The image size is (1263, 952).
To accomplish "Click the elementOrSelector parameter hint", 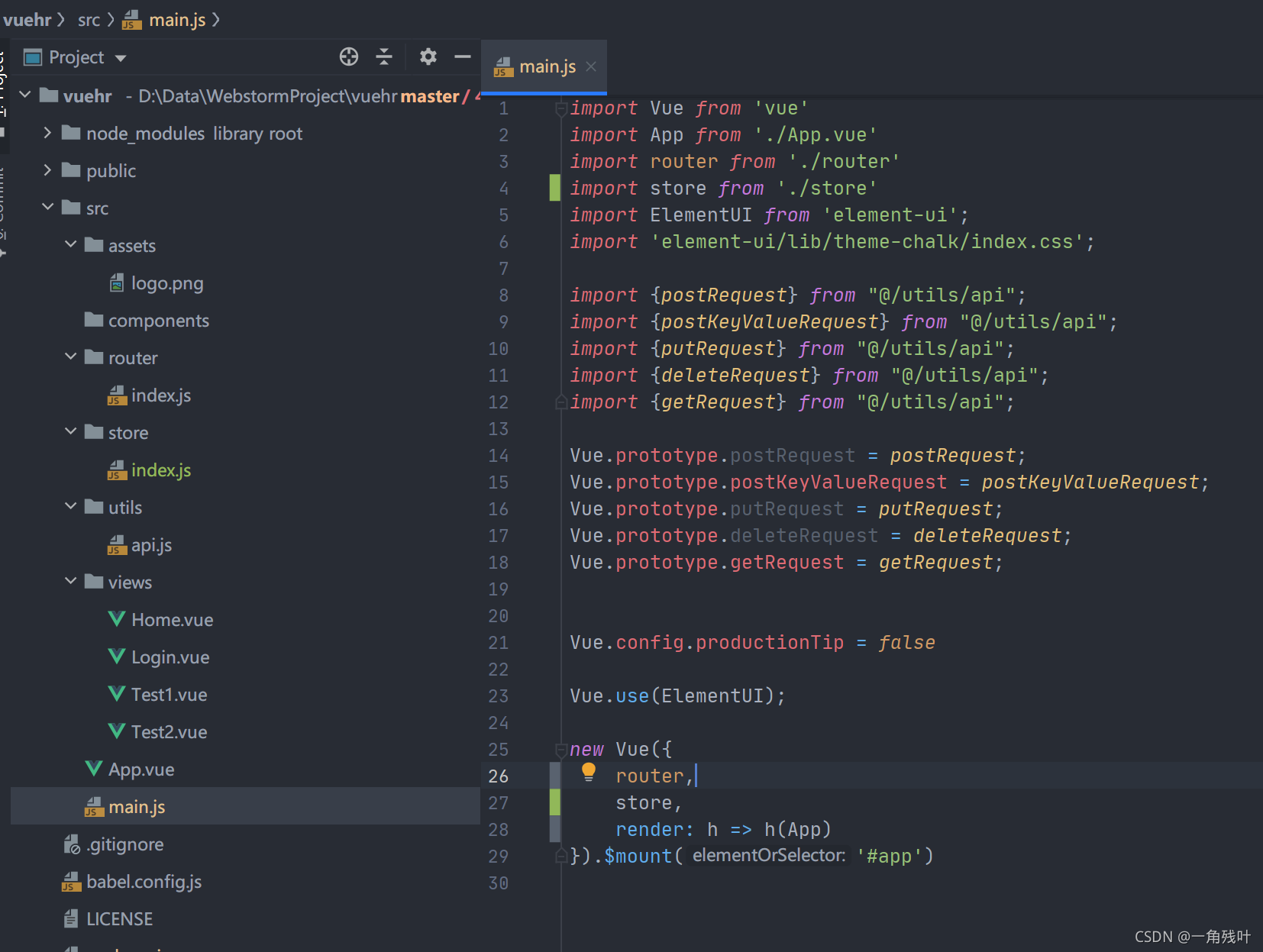I will (768, 856).
